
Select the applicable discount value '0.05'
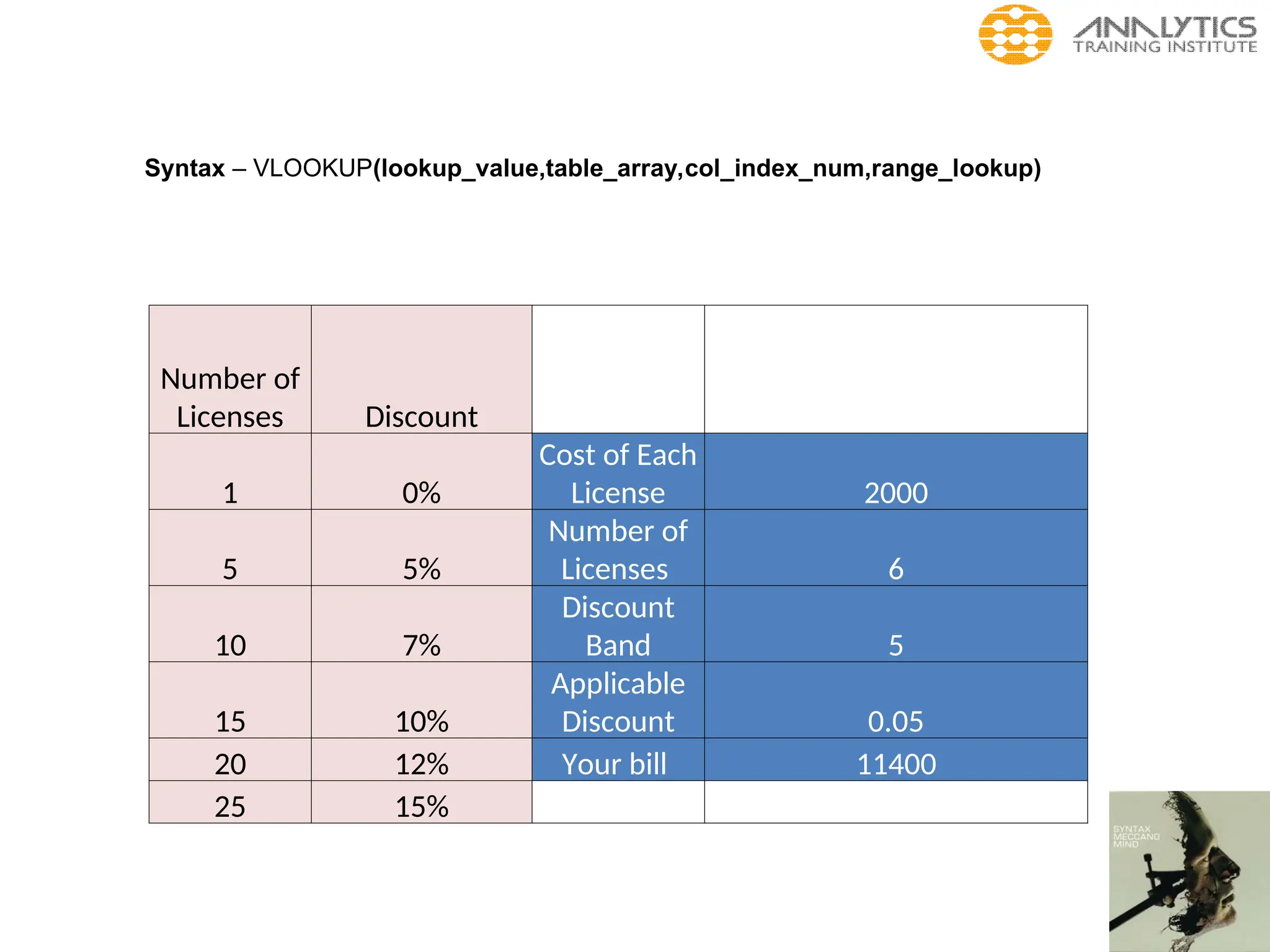896,700
